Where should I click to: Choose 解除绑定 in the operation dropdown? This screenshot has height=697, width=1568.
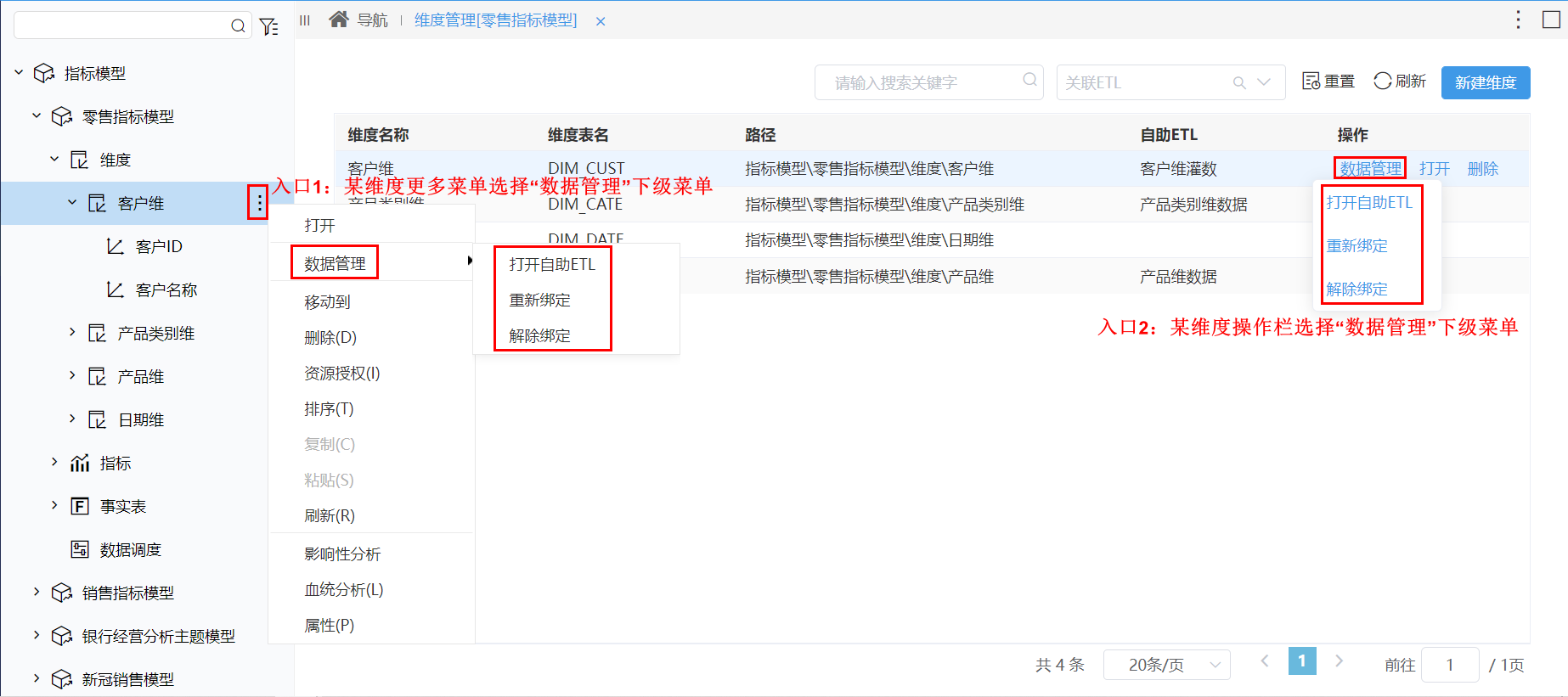1357,289
